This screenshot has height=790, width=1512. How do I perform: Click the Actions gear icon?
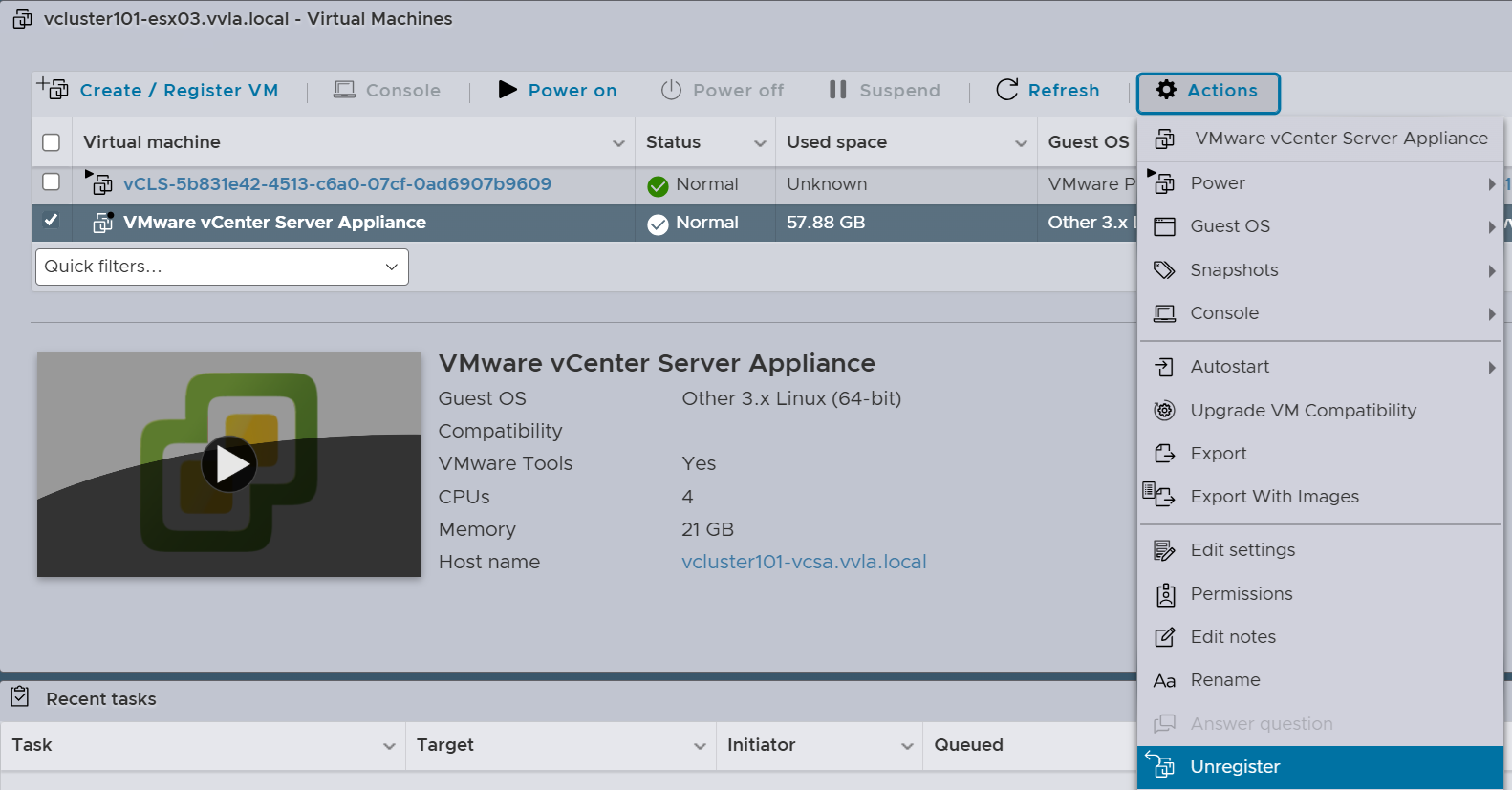coord(1166,90)
